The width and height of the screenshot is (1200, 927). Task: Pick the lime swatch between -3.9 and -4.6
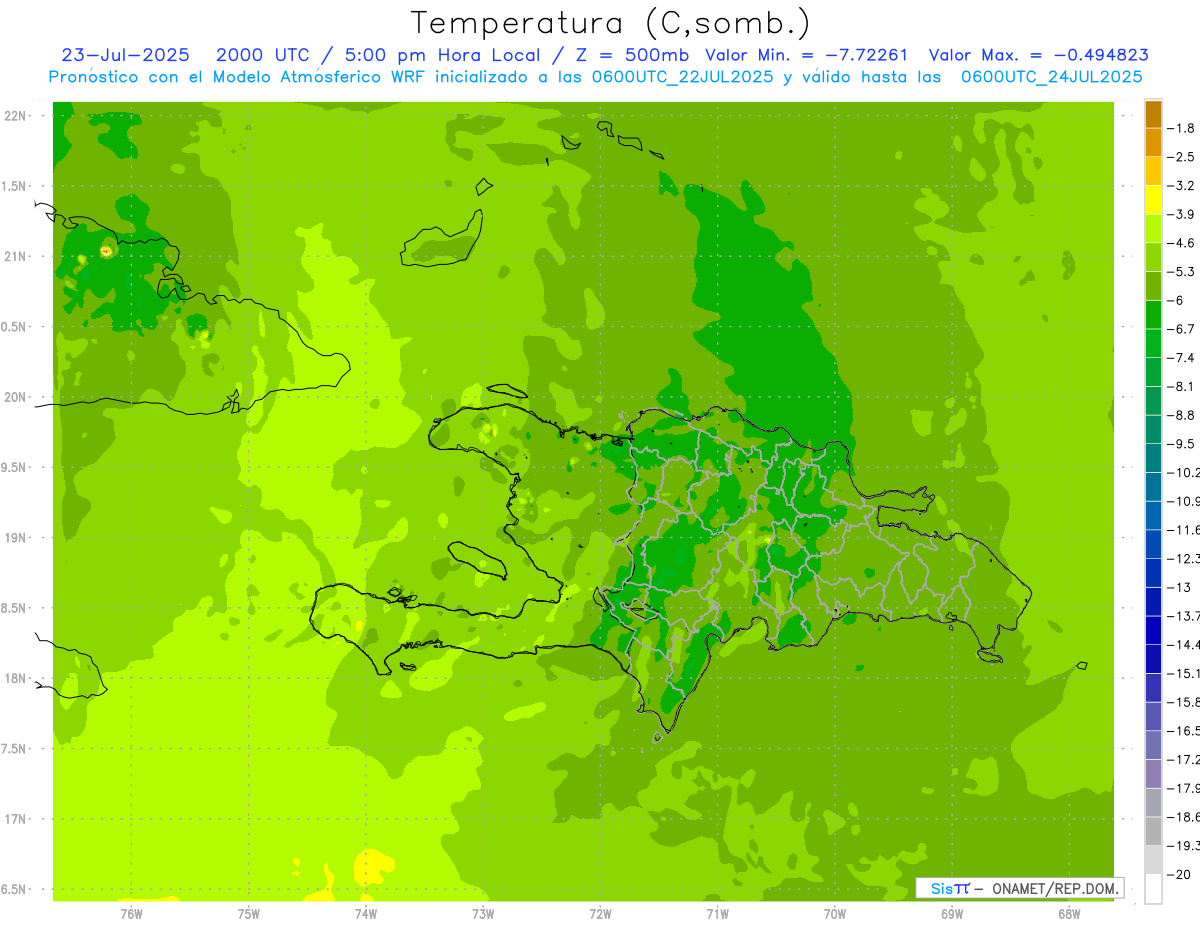coord(1153,229)
